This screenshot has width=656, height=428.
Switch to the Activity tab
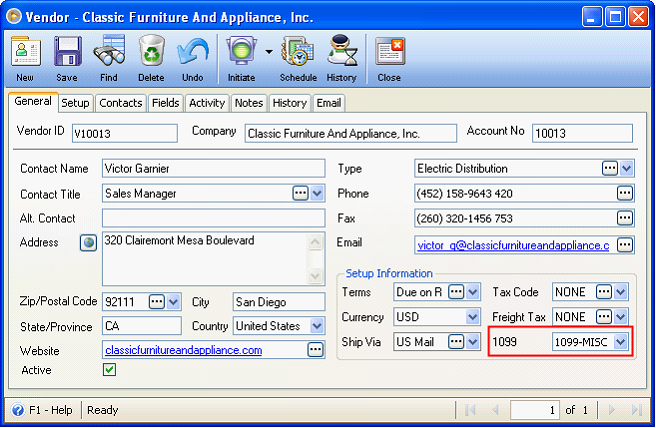207,103
